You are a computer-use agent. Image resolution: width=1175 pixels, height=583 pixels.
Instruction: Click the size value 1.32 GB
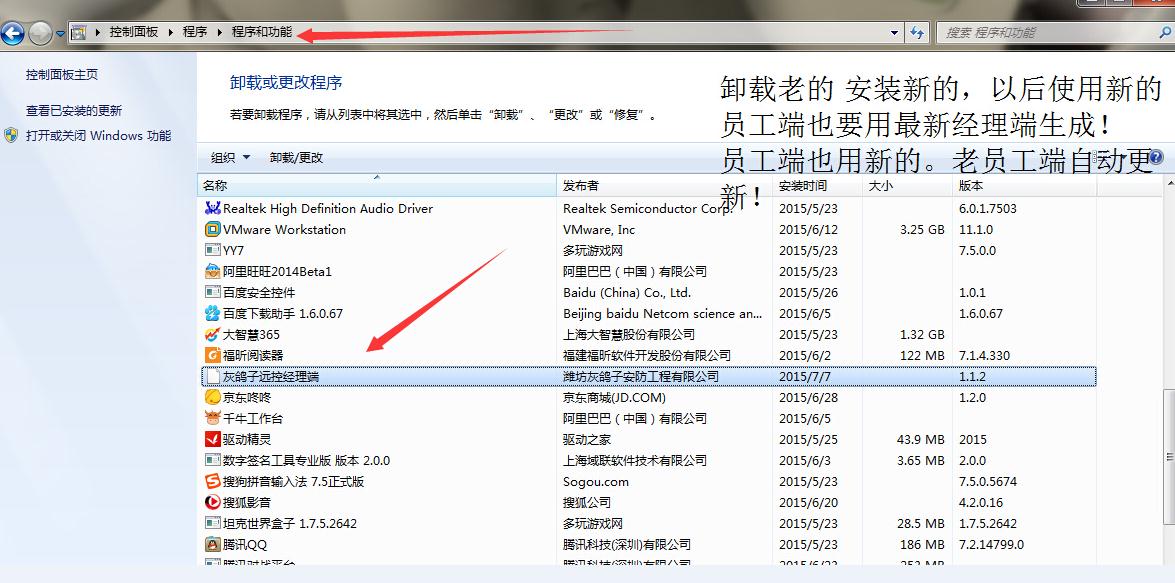pos(922,334)
